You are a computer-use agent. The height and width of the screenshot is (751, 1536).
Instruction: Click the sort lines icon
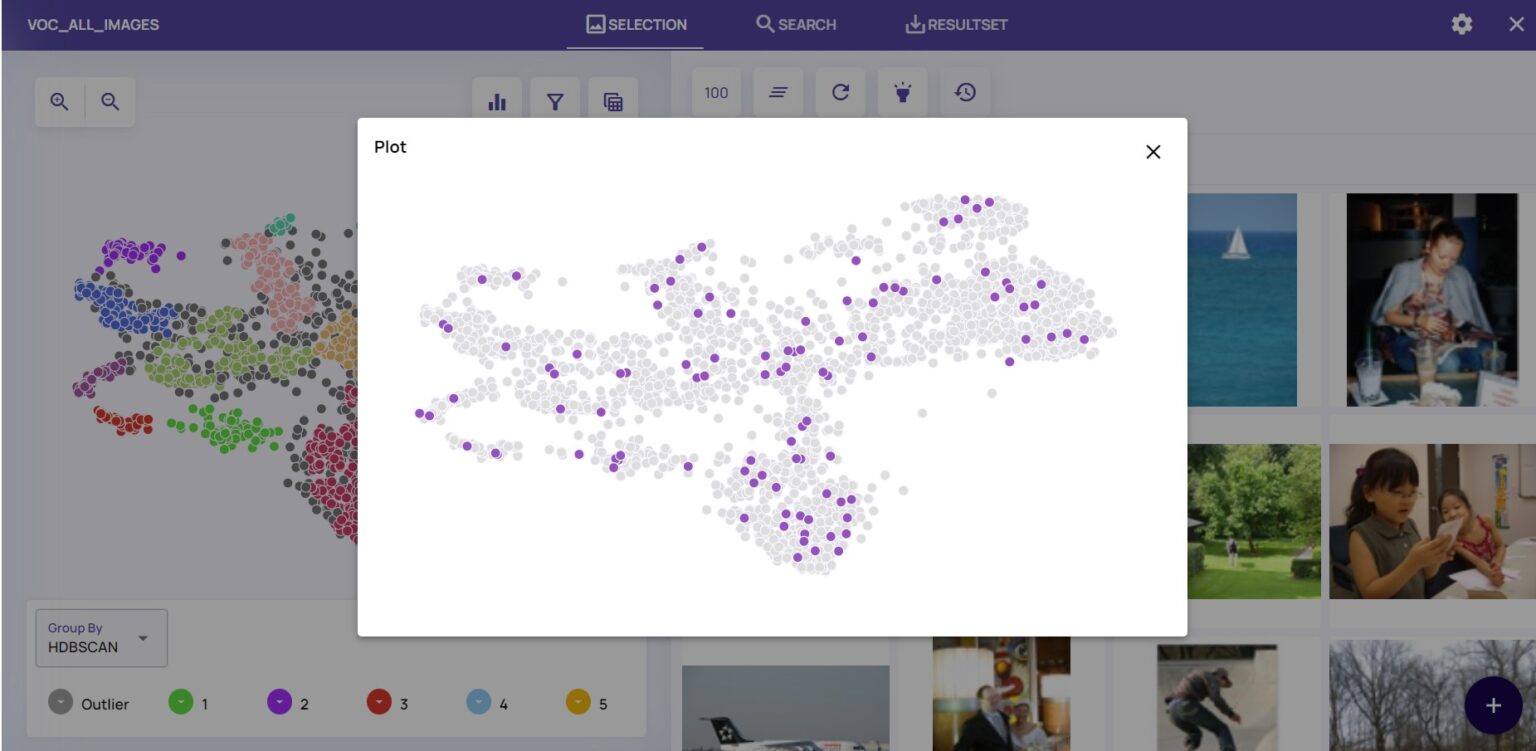(778, 93)
